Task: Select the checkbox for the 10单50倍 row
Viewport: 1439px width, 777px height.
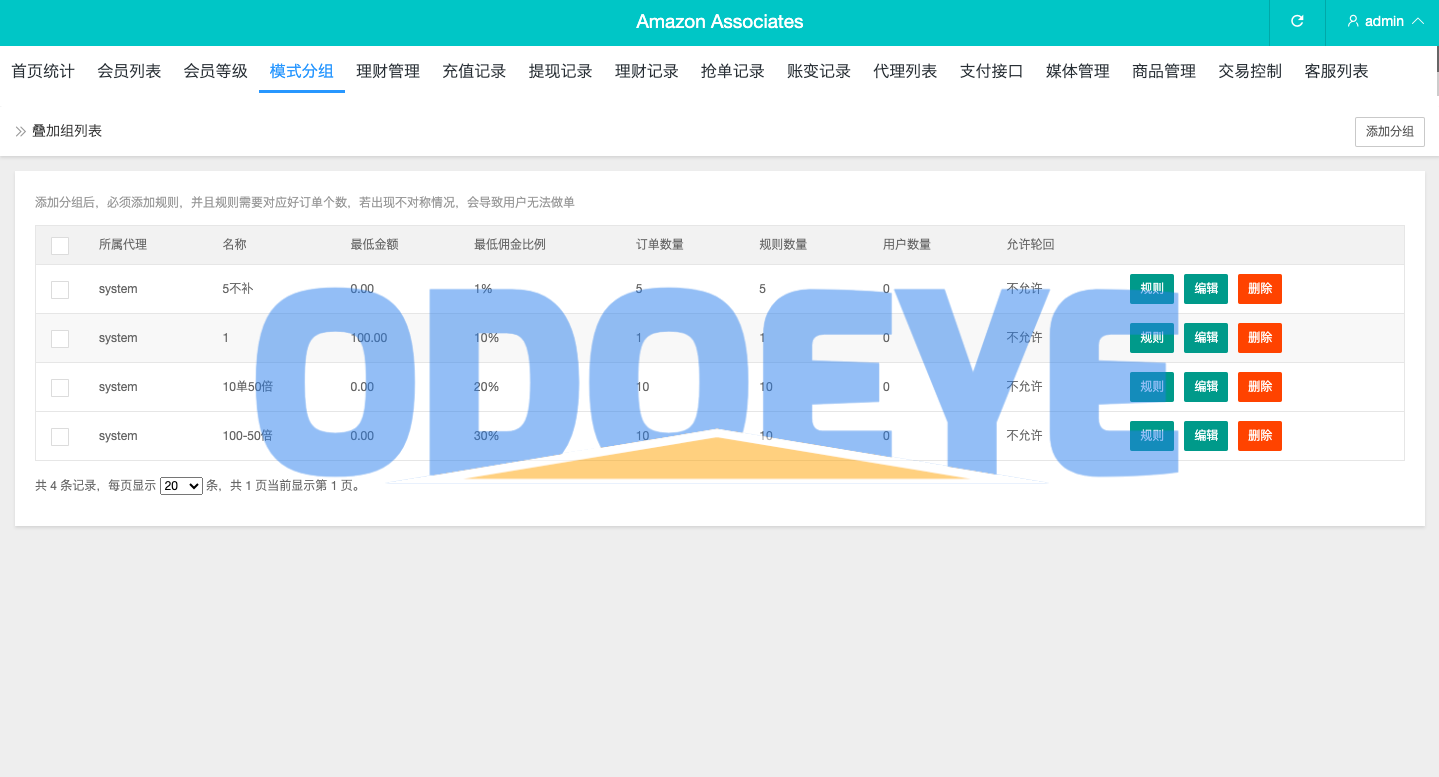Action: tap(60, 387)
